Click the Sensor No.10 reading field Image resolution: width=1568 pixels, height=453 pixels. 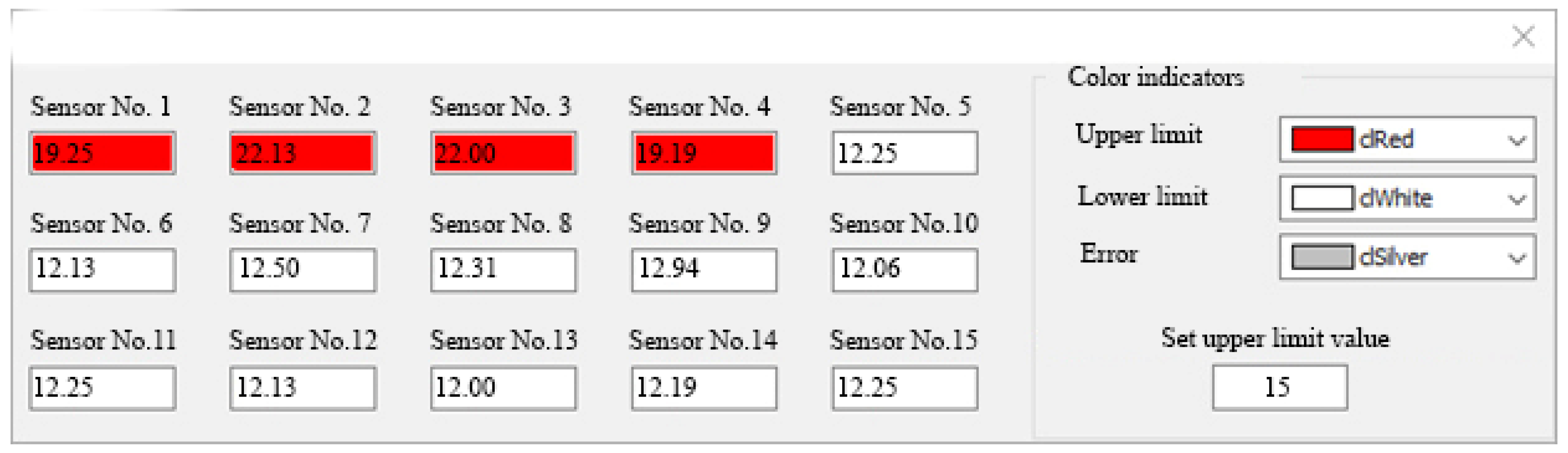click(905, 269)
